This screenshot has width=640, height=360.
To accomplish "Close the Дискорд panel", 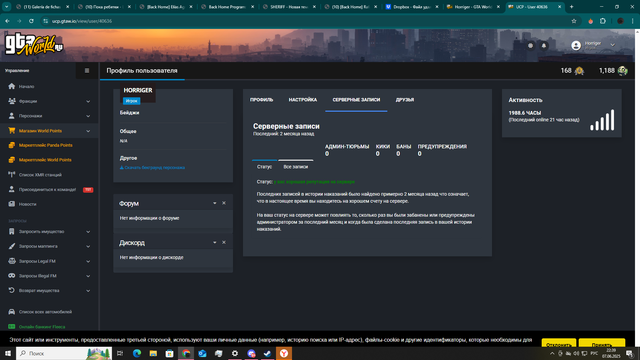I will tap(224, 242).
